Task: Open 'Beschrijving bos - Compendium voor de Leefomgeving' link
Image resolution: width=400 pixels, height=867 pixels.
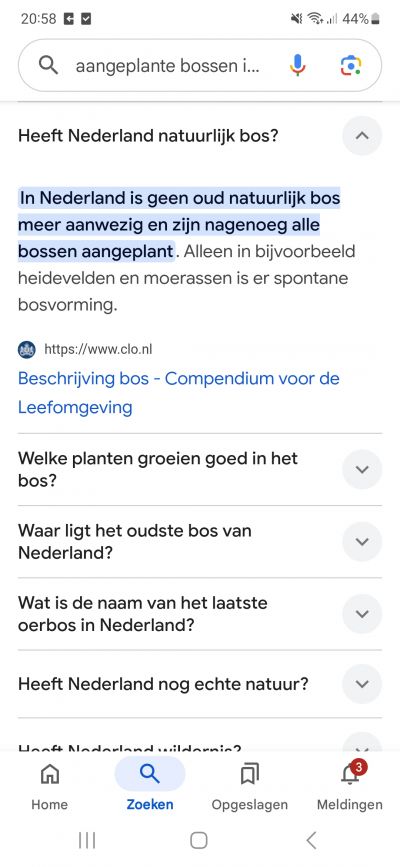Action: (x=179, y=393)
